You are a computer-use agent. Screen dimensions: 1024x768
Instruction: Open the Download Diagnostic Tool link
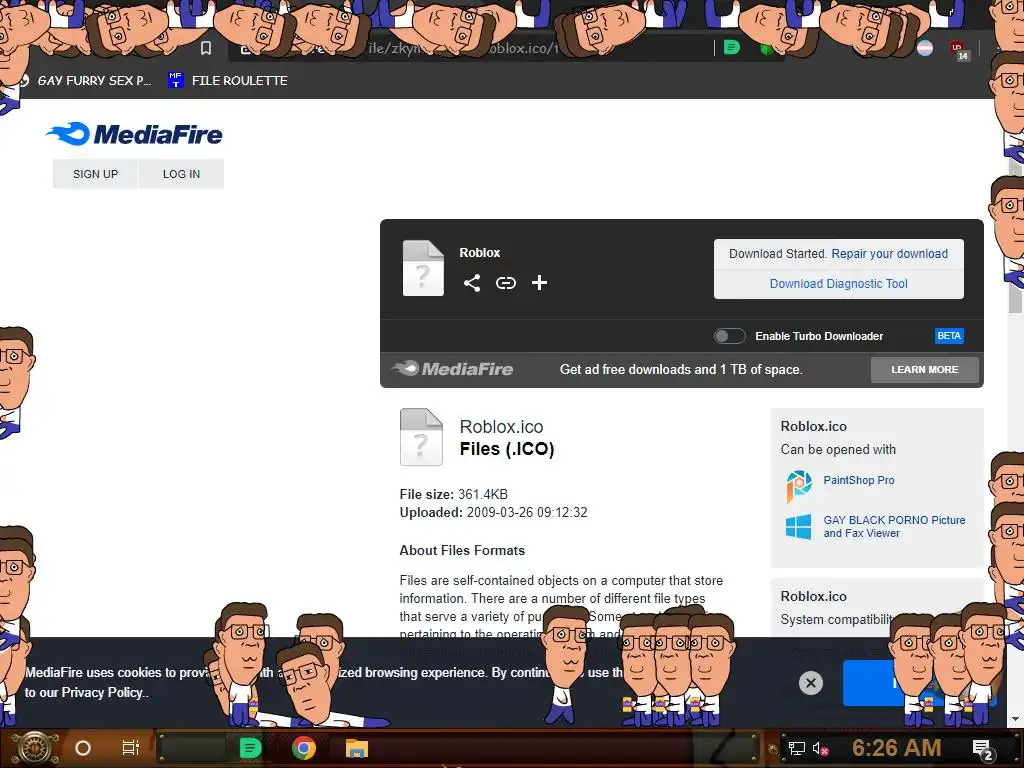tap(839, 283)
